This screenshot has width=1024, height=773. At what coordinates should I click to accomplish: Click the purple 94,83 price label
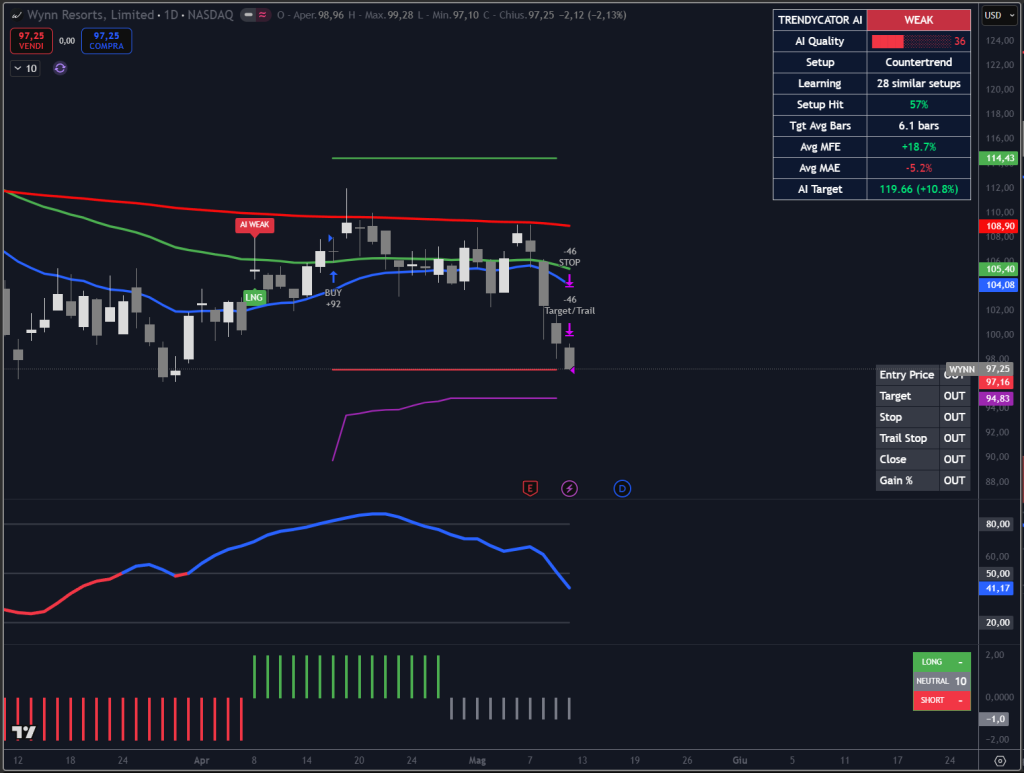(997, 398)
